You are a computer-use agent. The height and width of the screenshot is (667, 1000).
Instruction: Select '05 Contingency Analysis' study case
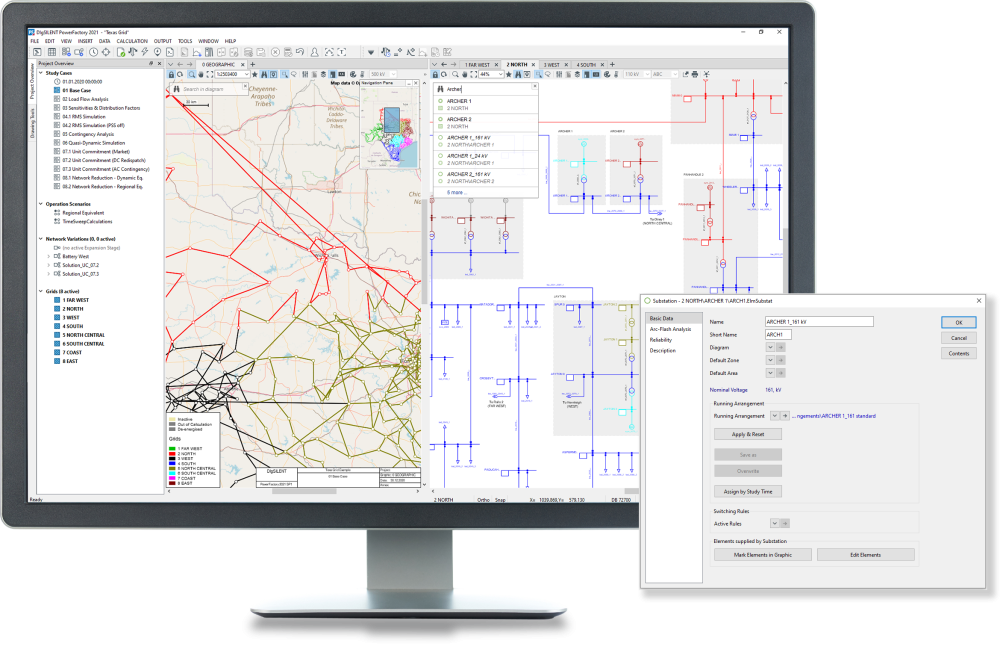pyautogui.click(x=88, y=135)
